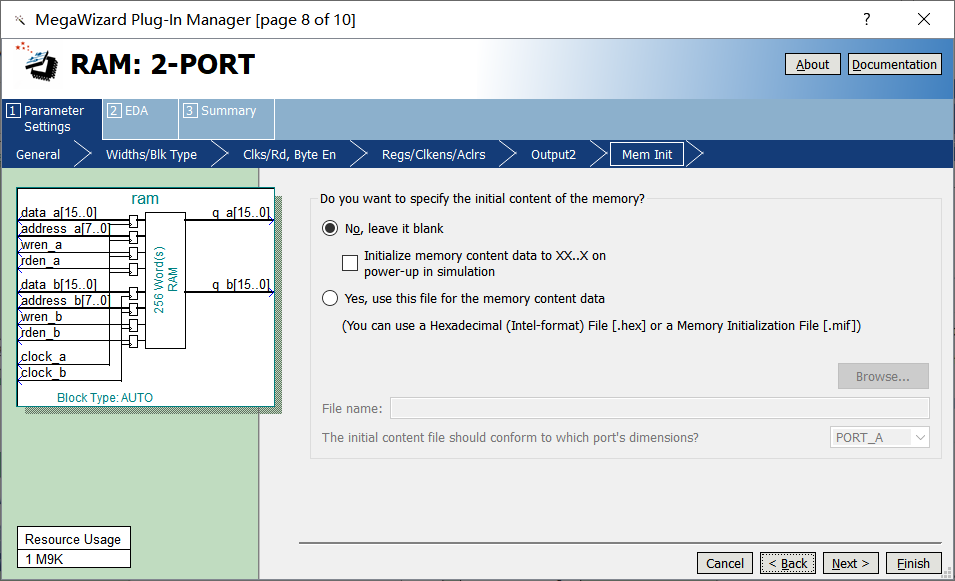
Task: Open the Regs/Clkens/Aclrs step
Action: tap(433, 154)
